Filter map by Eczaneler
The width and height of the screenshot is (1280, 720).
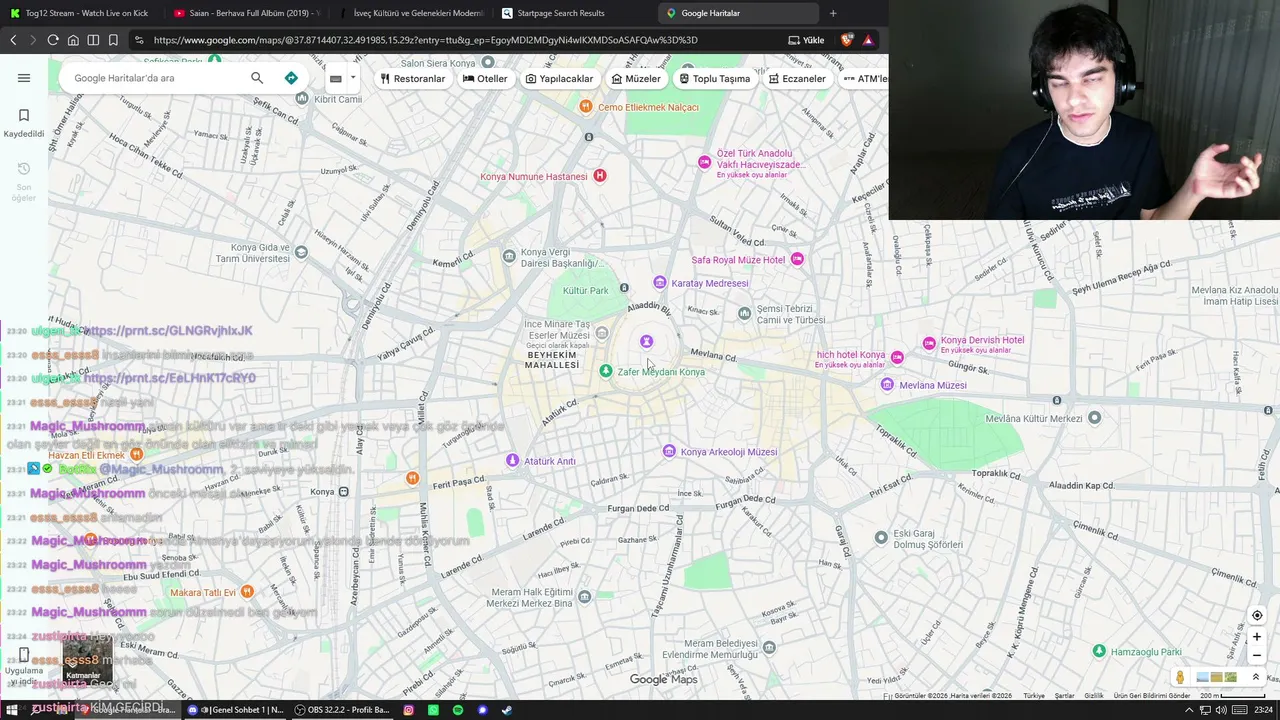[797, 79]
